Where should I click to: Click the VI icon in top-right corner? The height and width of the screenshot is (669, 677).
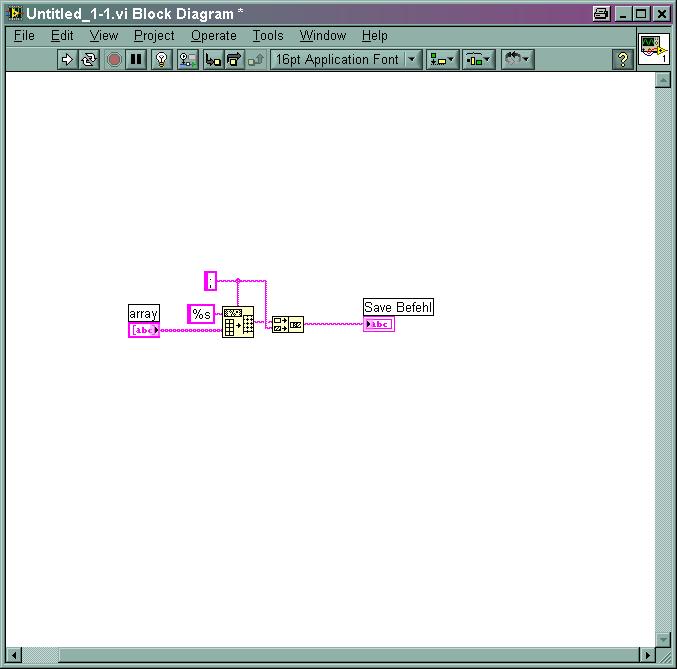pyautogui.click(x=654, y=49)
